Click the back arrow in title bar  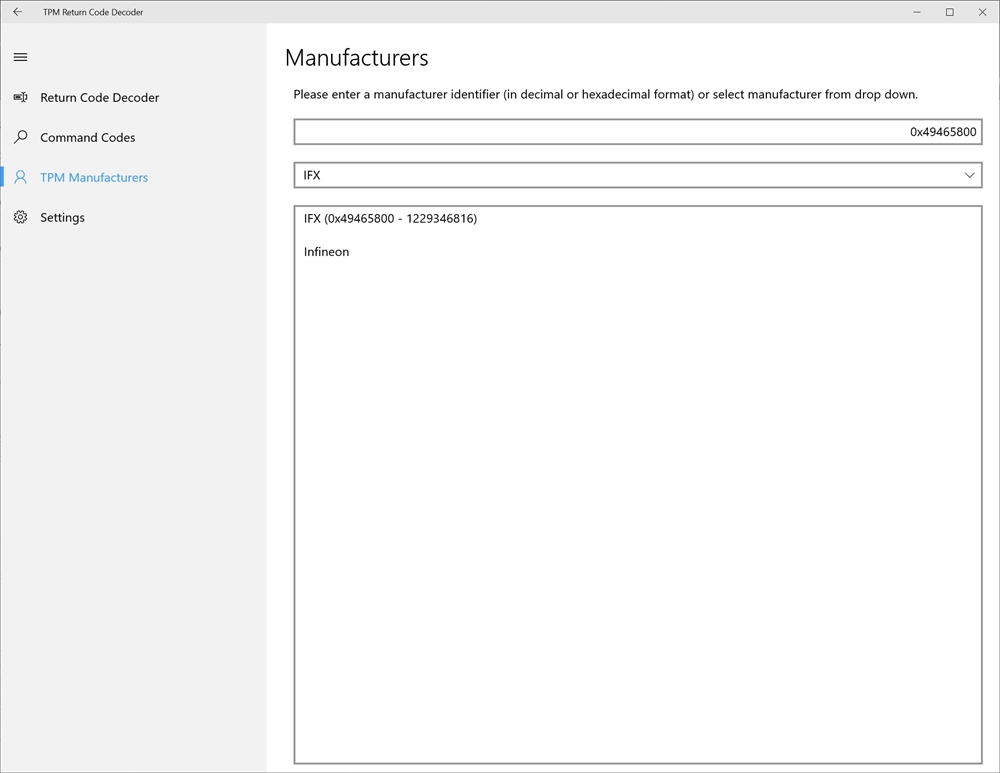[17, 12]
